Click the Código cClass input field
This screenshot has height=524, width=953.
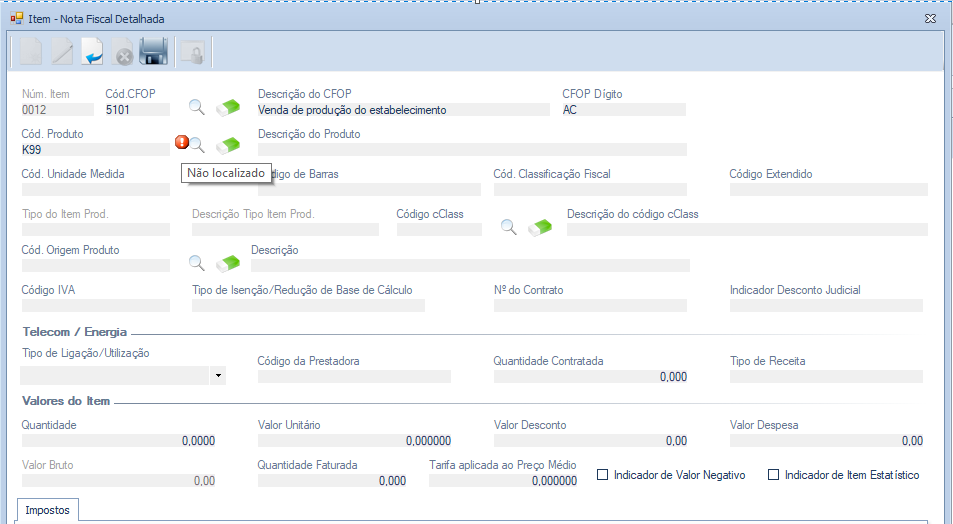click(439, 230)
